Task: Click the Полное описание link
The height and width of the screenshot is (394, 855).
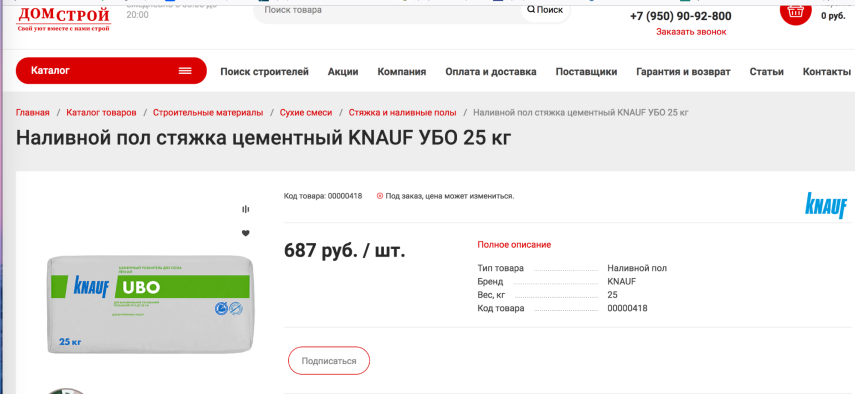Action: point(514,245)
